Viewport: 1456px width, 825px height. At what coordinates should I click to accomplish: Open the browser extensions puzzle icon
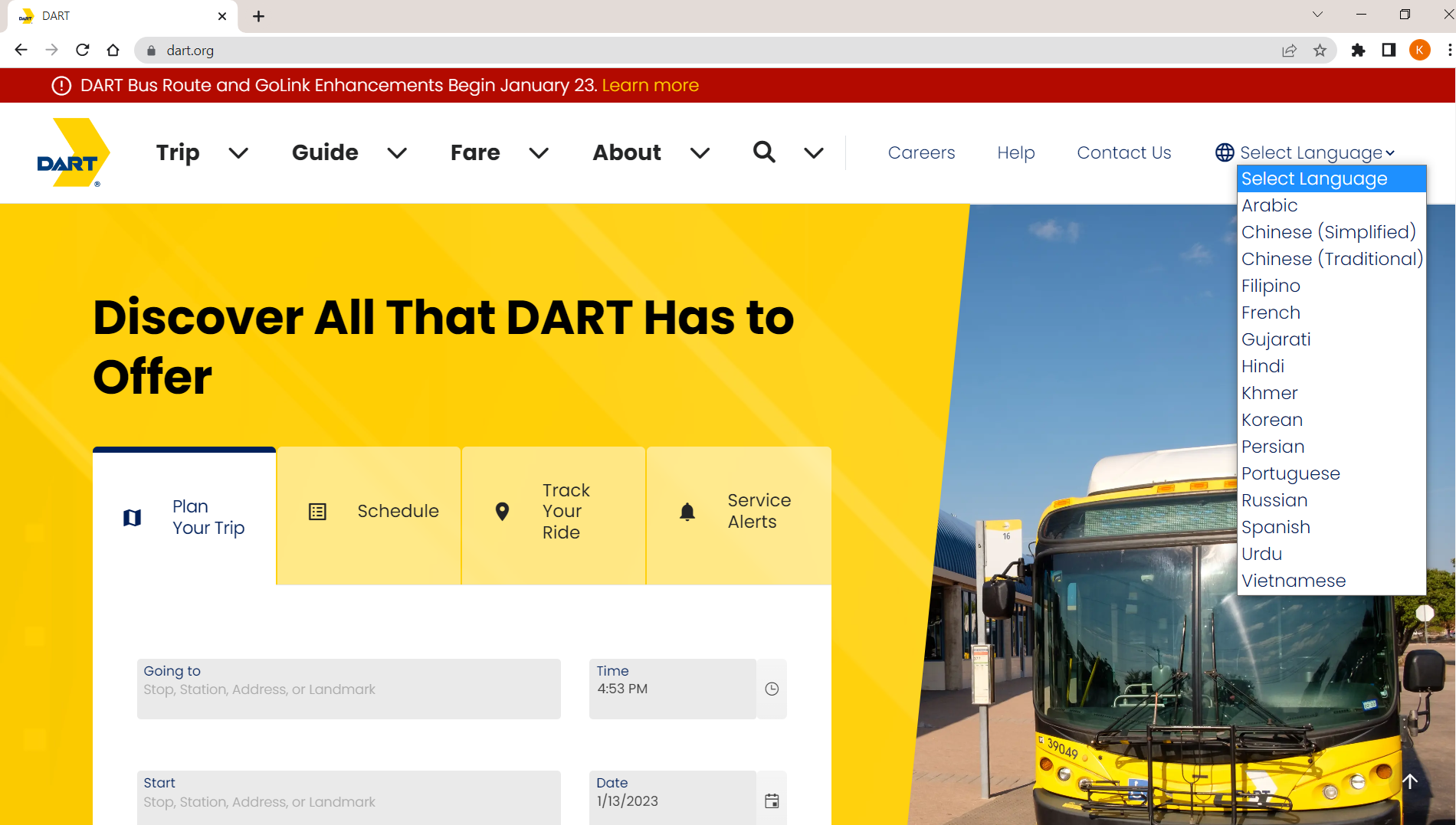(1358, 51)
